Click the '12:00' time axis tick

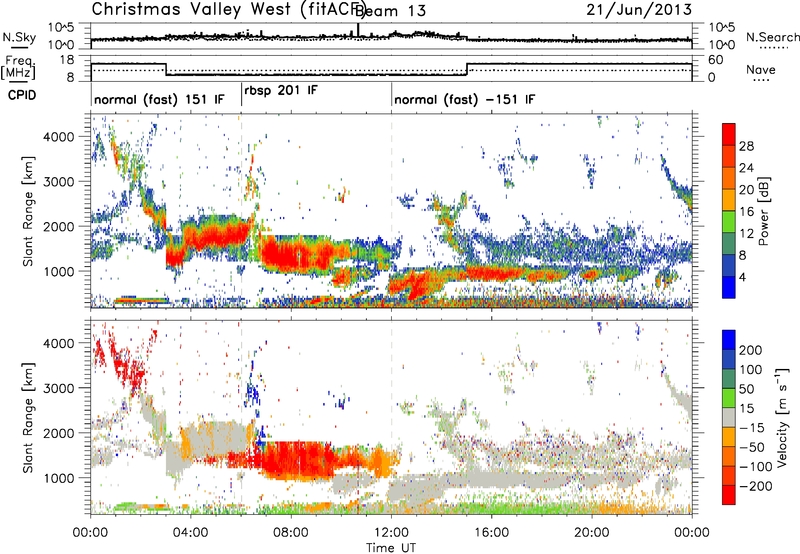tap(391, 533)
